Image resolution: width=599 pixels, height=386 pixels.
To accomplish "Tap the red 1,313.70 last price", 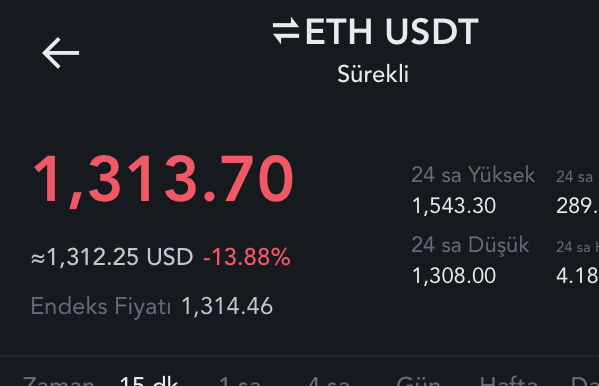I will (x=164, y=179).
